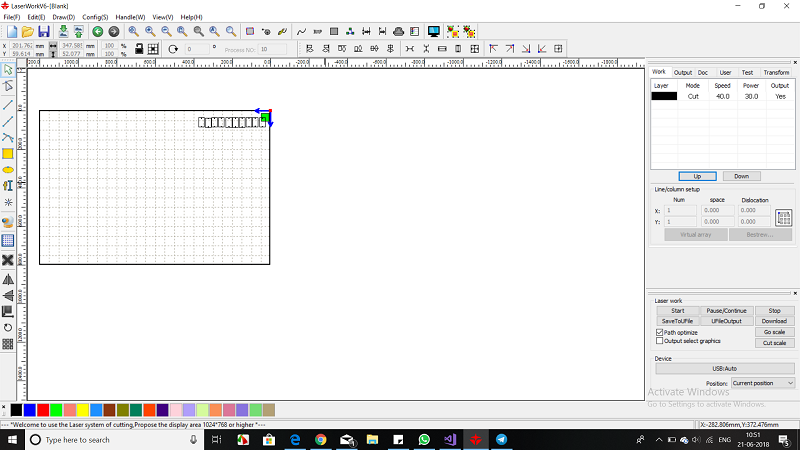This screenshot has width=800, height=450.
Task: Select the Point tool
Action: [8, 203]
